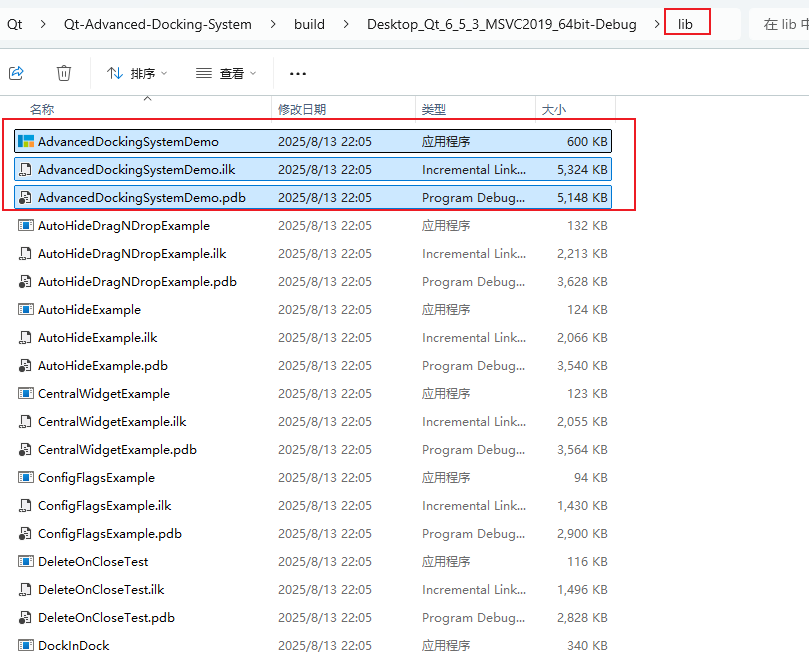
Task: Click DeleteOnCloseTest.ilk file icon
Action: (x=25, y=590)
